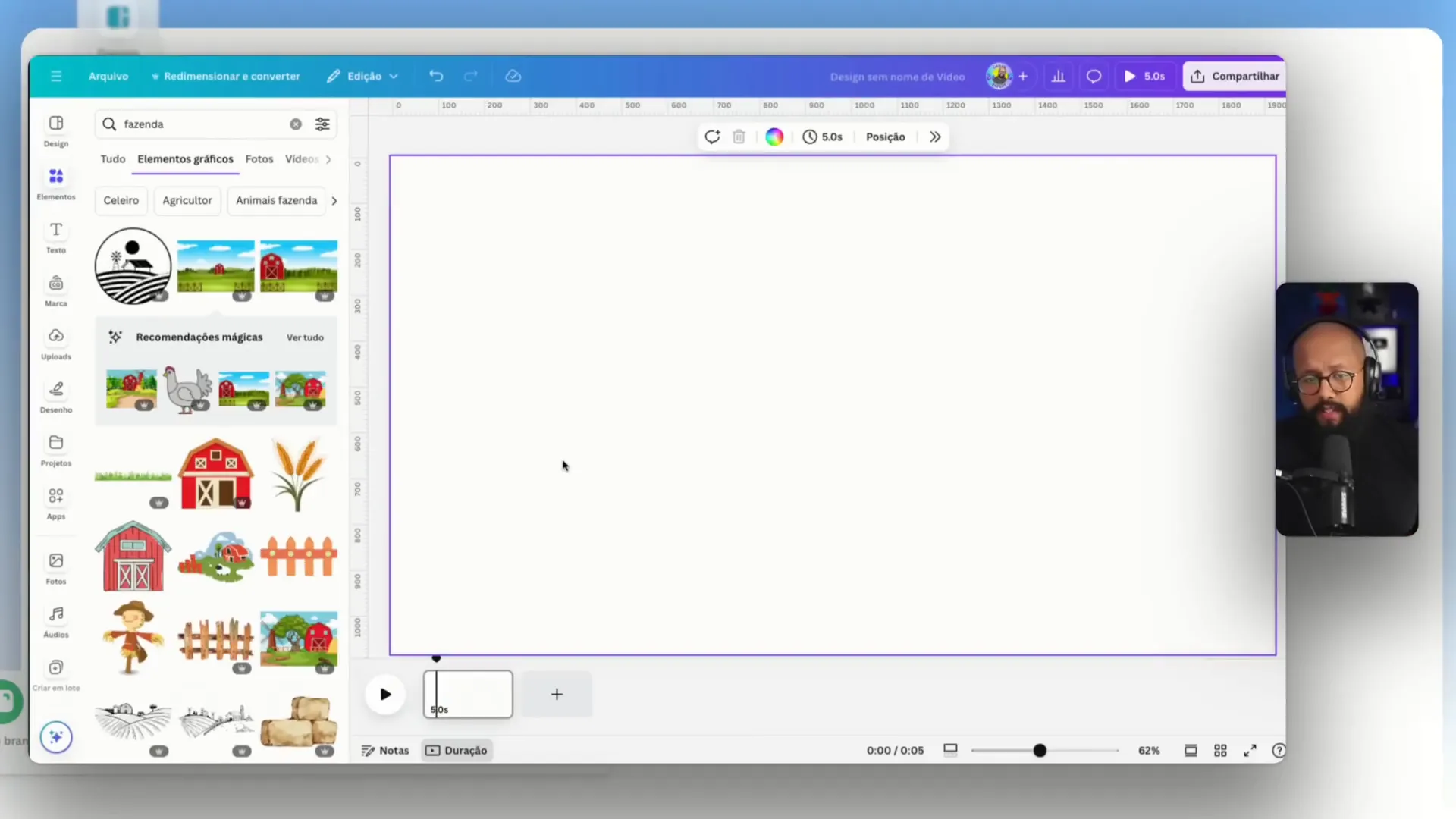Click Ver tudo recommendations link
Viewport: 1456px width, 819px height.
305,337
